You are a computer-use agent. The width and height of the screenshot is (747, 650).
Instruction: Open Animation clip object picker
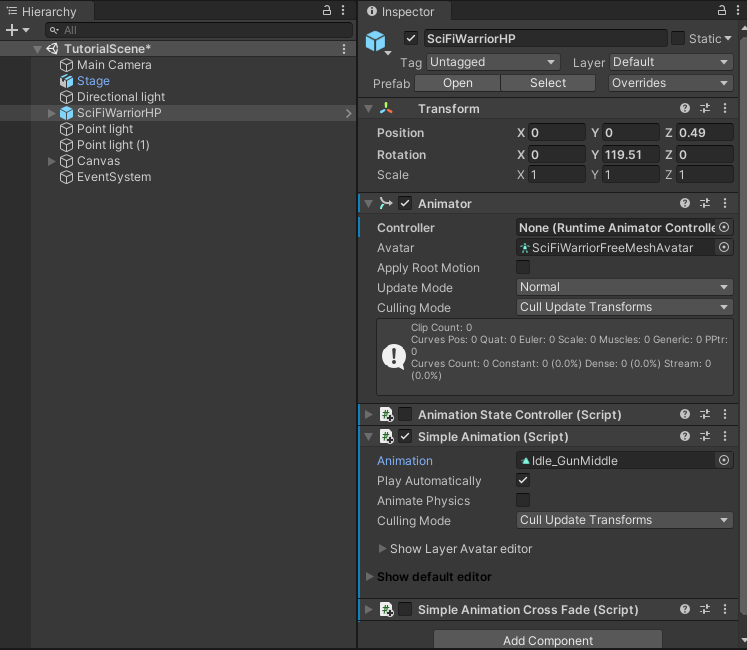pyautogui.click(x=724, y=461)
